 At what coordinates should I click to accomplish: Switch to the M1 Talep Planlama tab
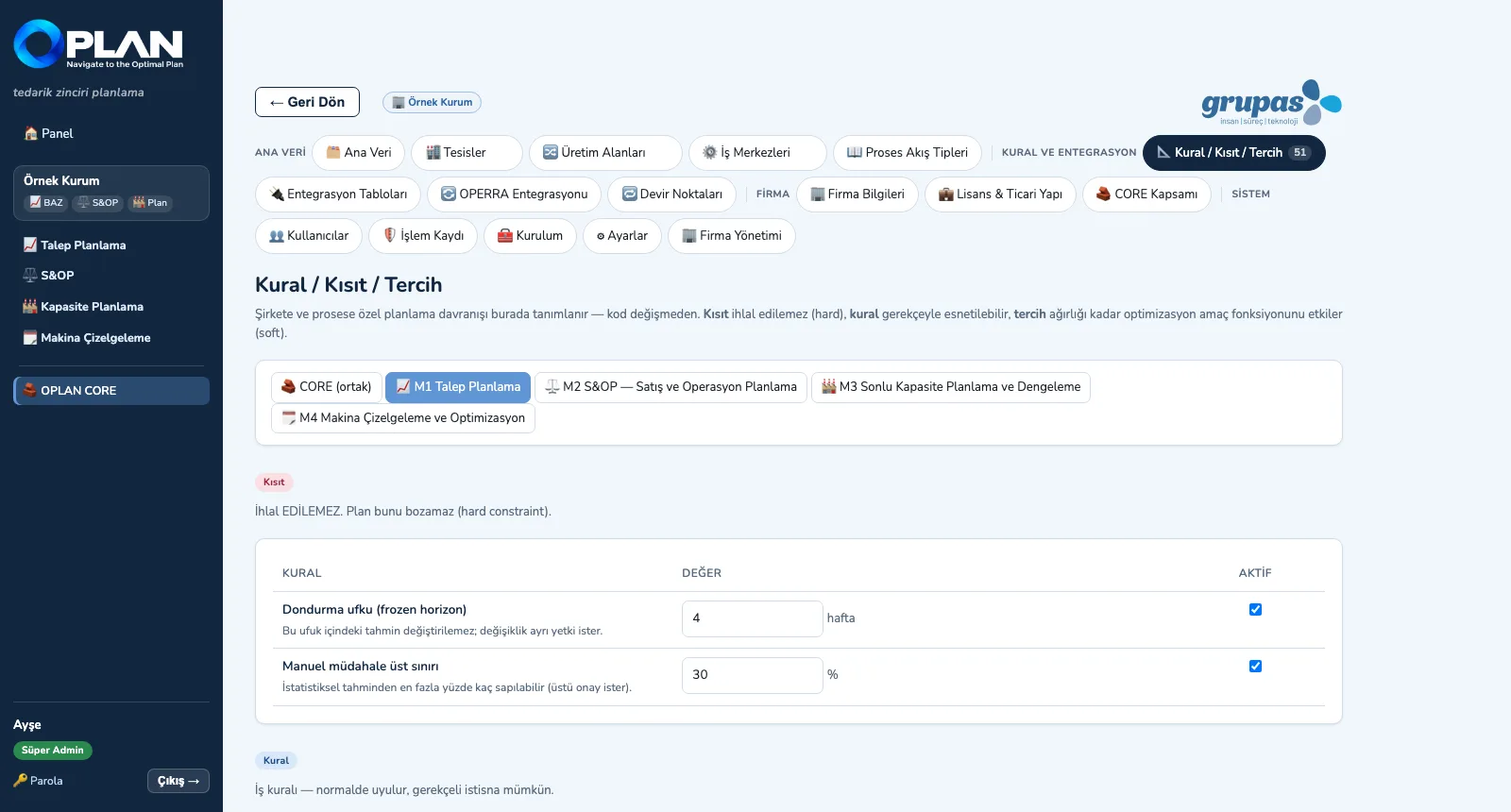[x=458, y=387]
